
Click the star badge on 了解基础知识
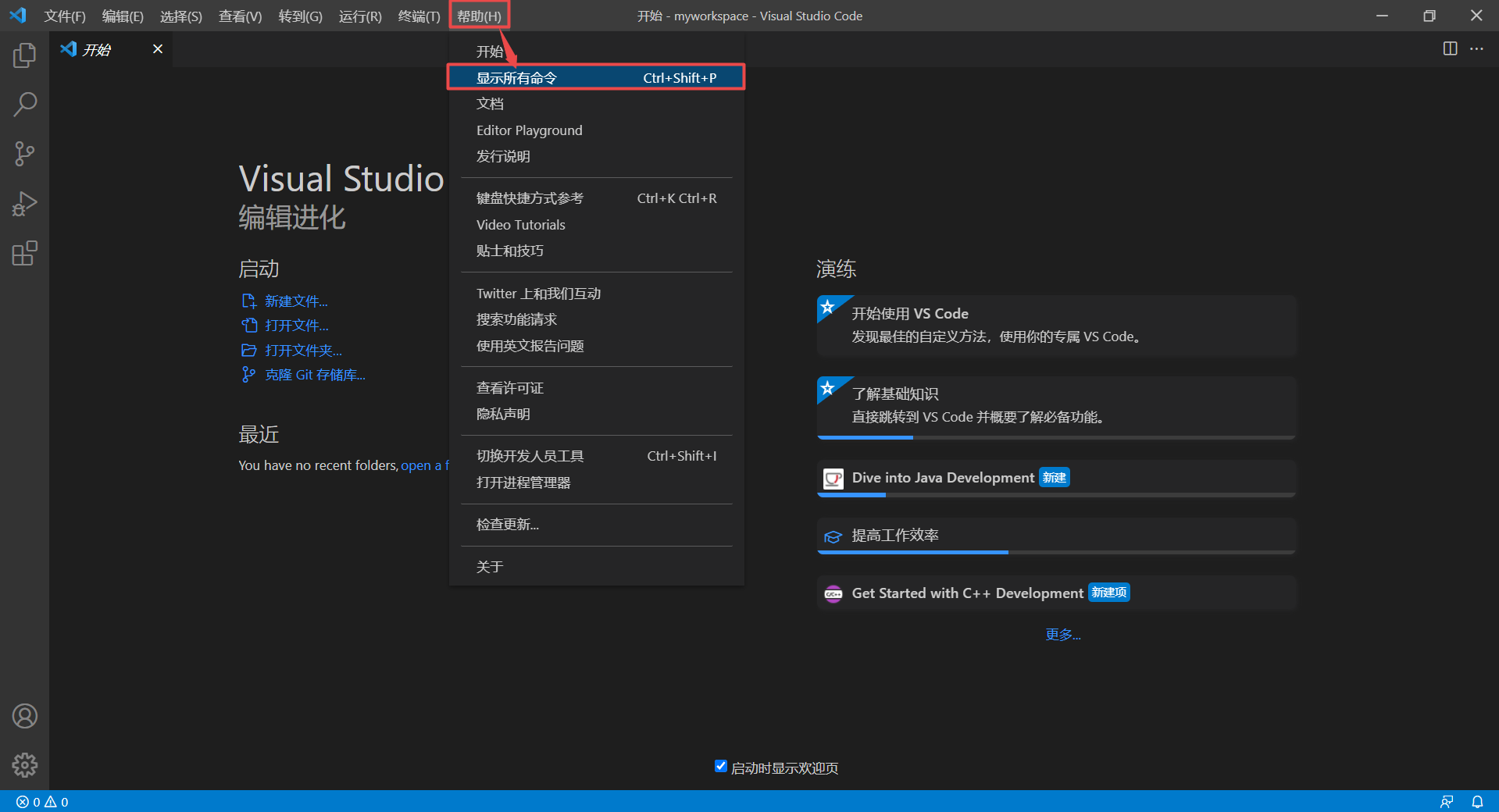(828, 387)
